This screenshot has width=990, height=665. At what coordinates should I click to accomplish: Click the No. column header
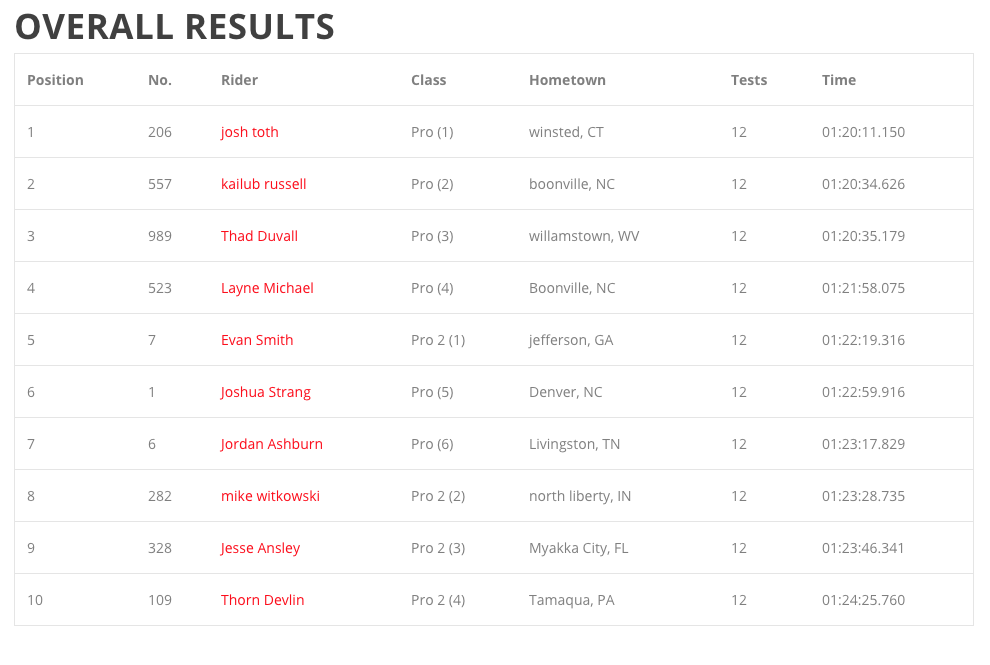[x=160, y=80]
